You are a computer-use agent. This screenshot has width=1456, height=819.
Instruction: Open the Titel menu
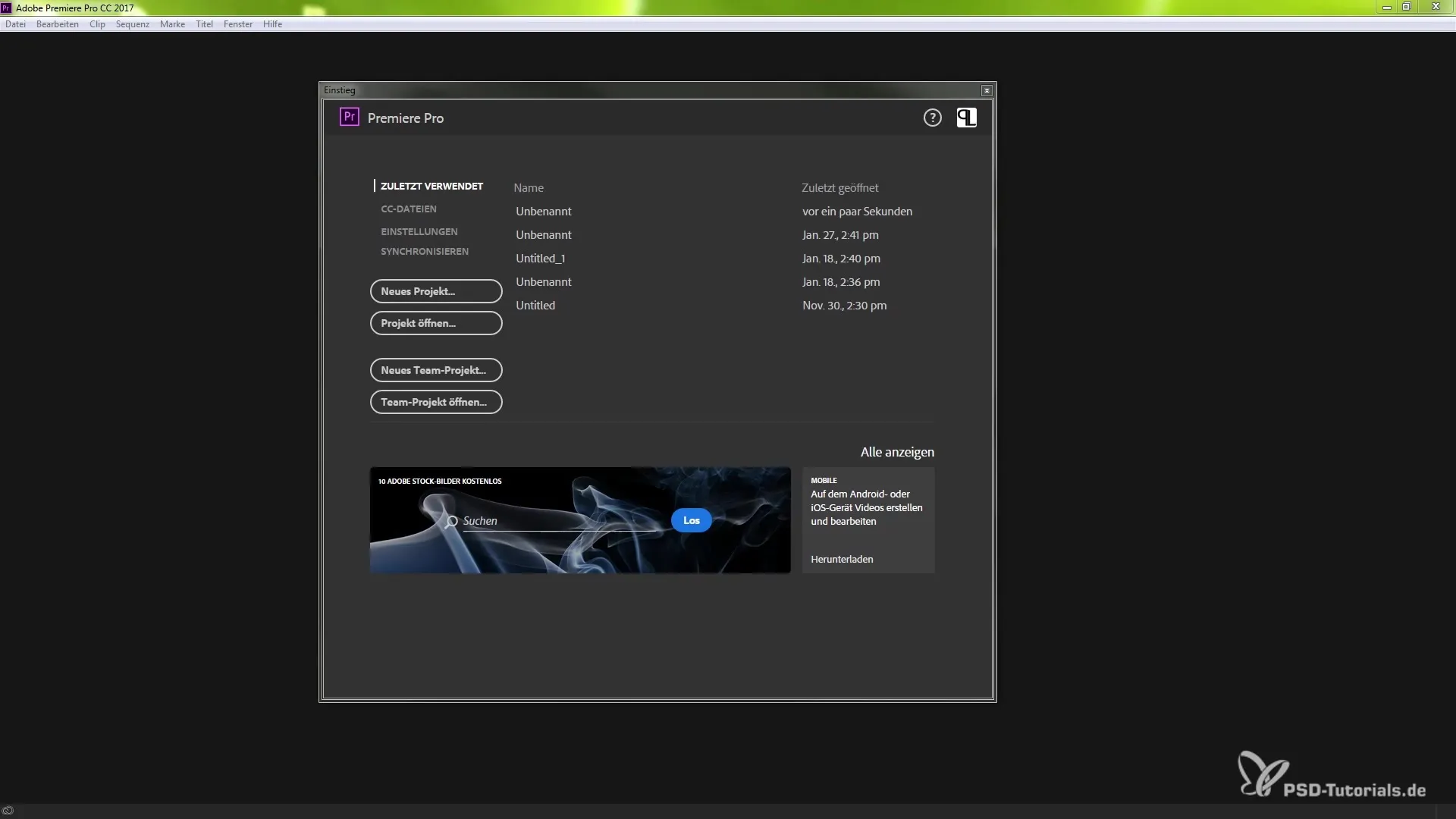(x=204, y=24)
